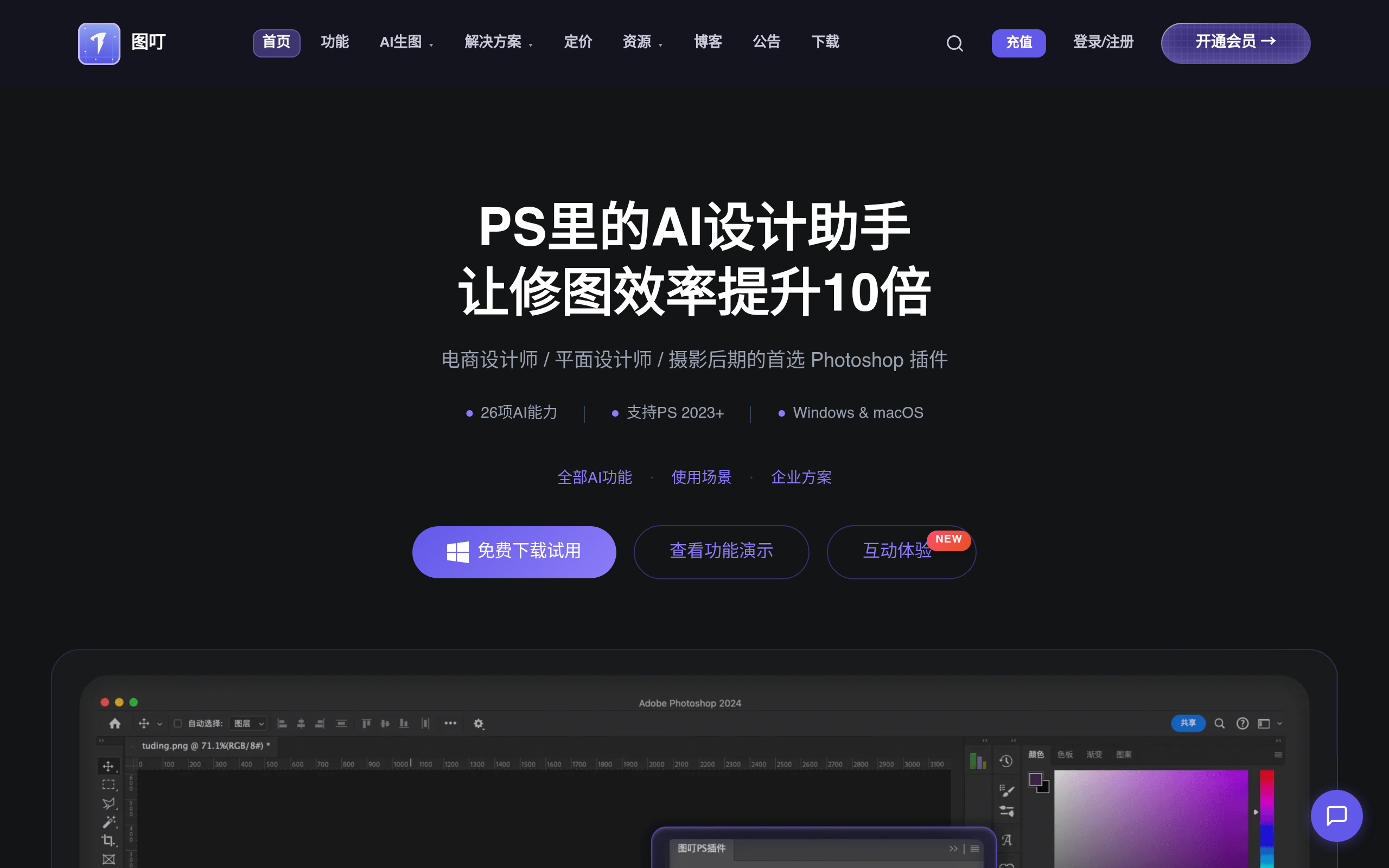
Task: Open the chat support bubble
Action: [x=1336, y=816]
